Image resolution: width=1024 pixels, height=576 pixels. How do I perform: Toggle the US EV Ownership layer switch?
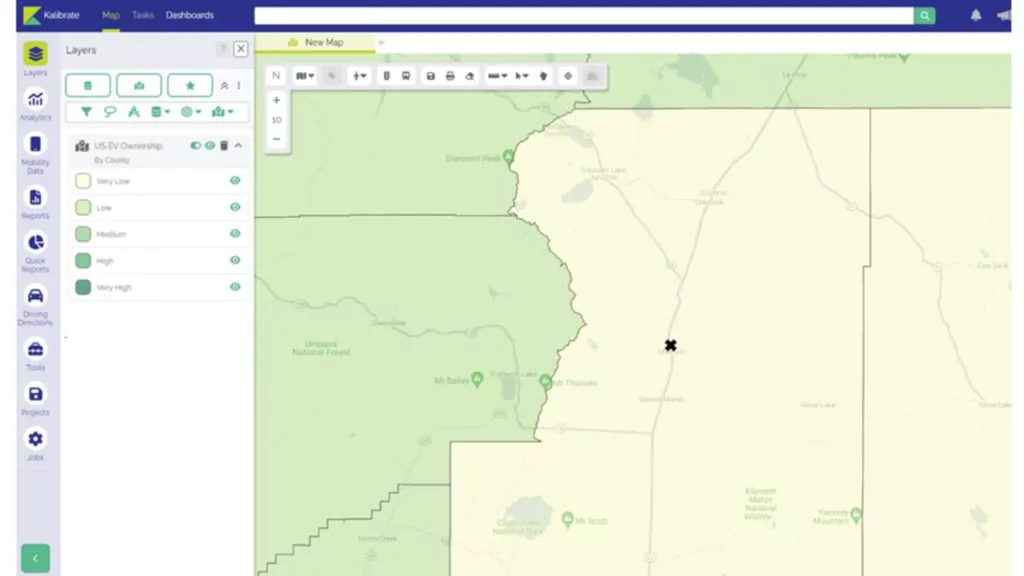(195, 146)
